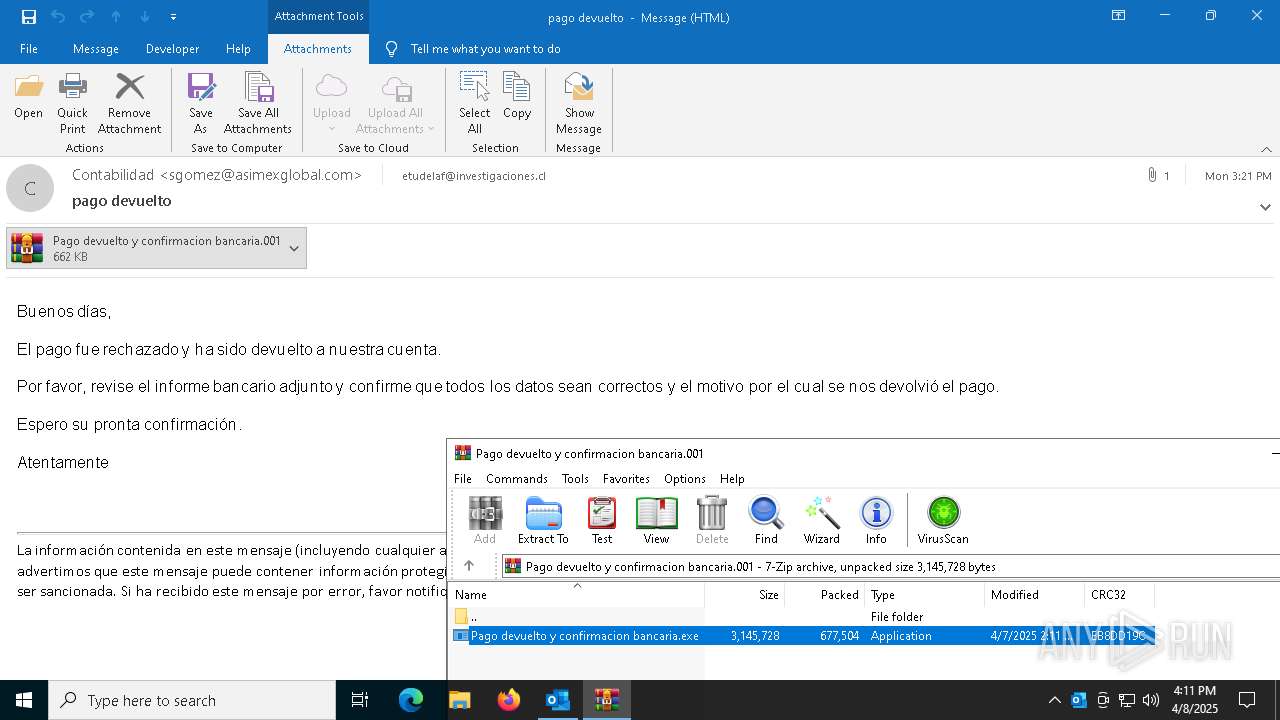
Task: Switch to WinRAR on the taskbar
Action: (607, 700)
